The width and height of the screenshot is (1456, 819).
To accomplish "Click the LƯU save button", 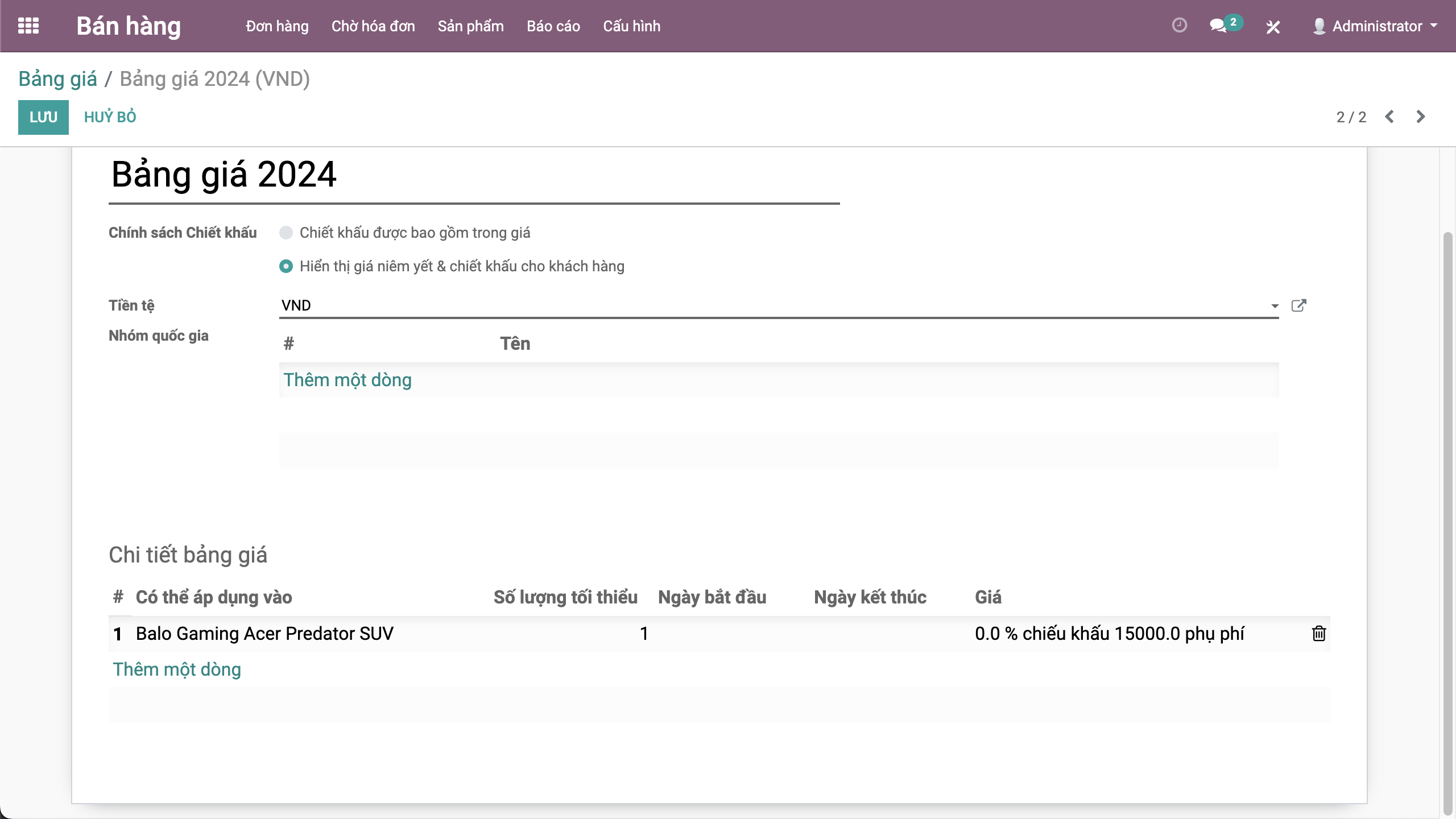I will [43, 117].
